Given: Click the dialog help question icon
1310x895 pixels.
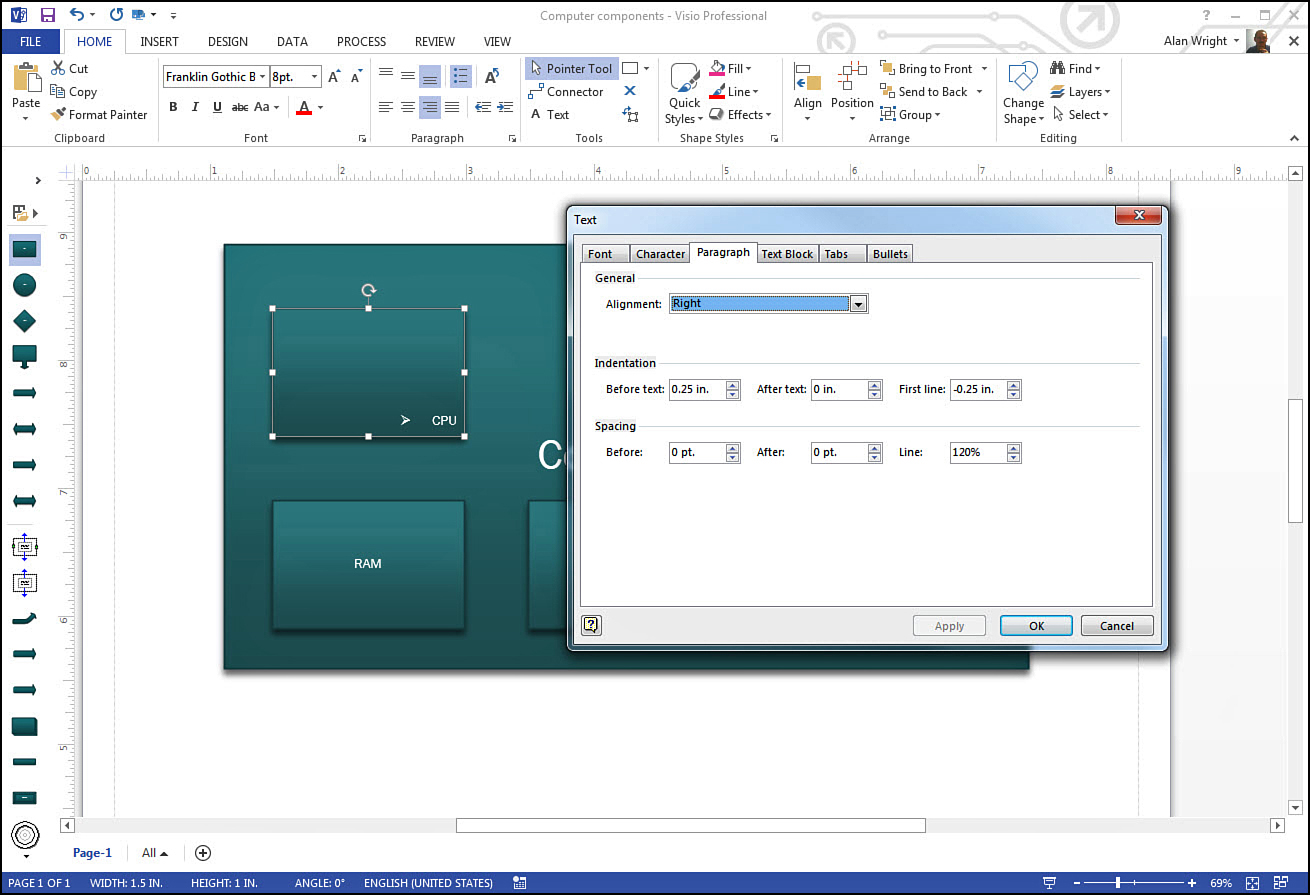Looking at the screenshot, I should [x=592, y=625].
